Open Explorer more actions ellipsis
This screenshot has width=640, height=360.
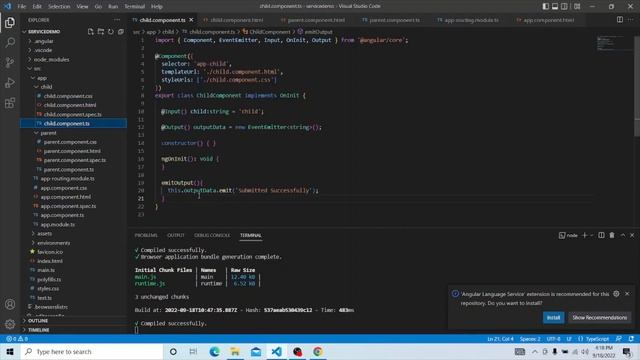pyautogui.click(x=117, y=20)
